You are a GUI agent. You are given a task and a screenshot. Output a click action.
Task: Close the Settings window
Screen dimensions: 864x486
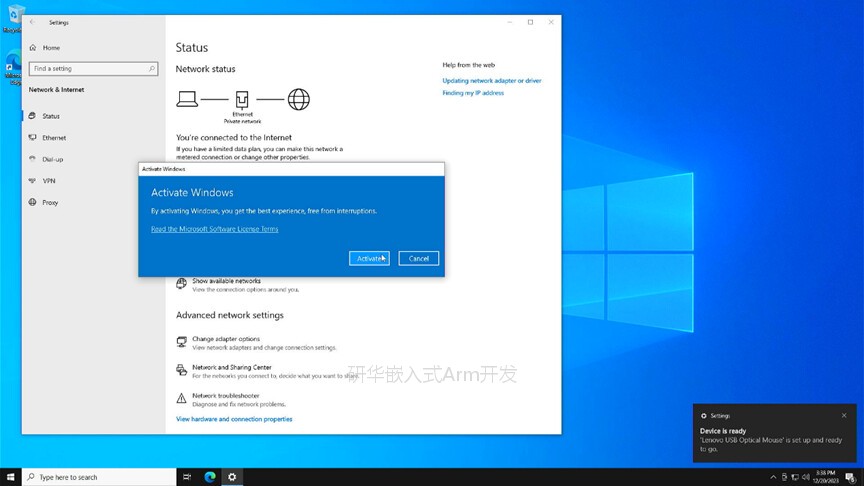(x=551, y=22)
